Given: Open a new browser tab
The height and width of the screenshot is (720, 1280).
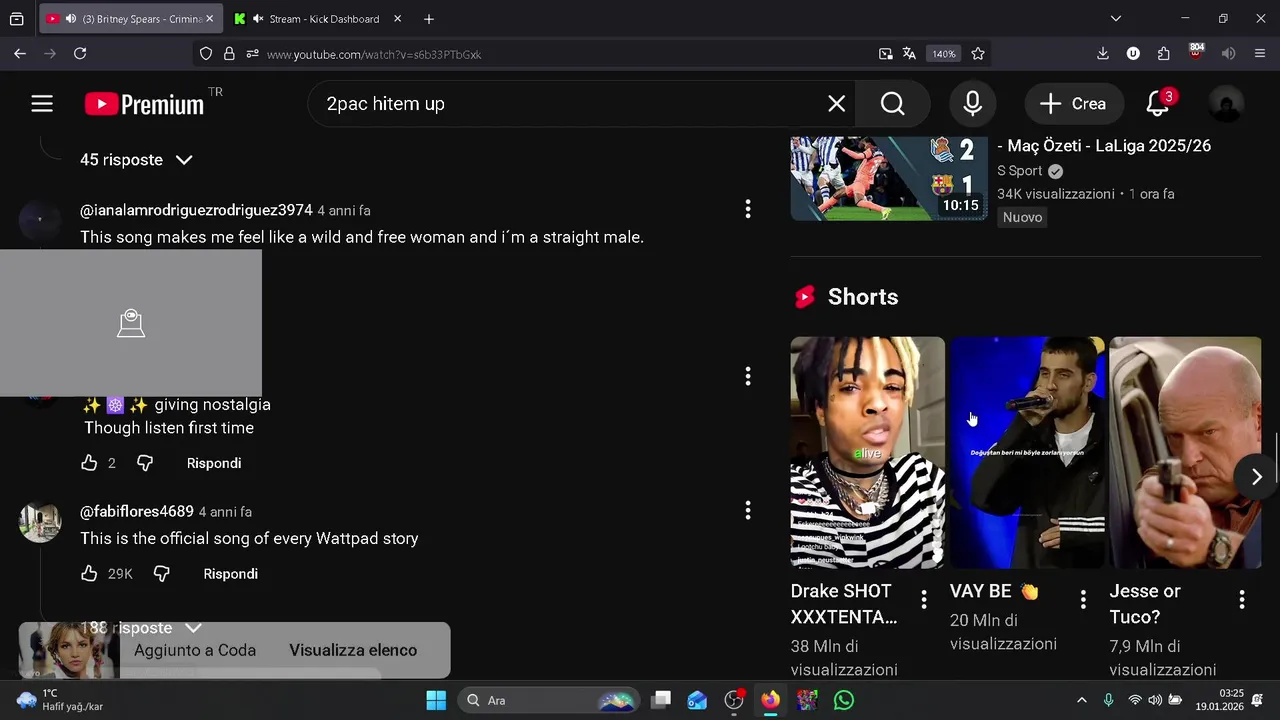Looking at the screenshot, I should [429, 19].
